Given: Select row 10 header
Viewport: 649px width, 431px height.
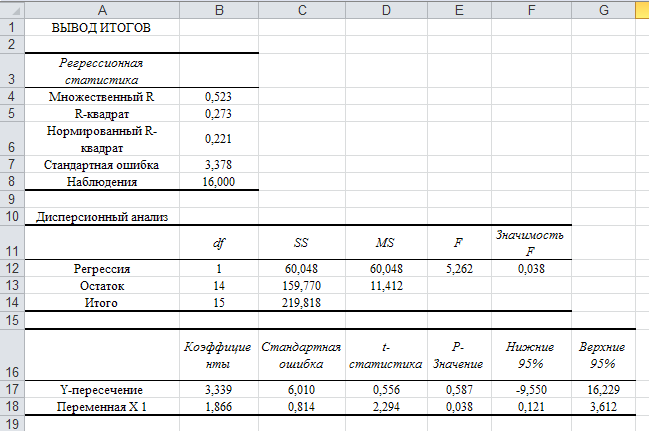Looking at the screenshot, I should point(12,217).
